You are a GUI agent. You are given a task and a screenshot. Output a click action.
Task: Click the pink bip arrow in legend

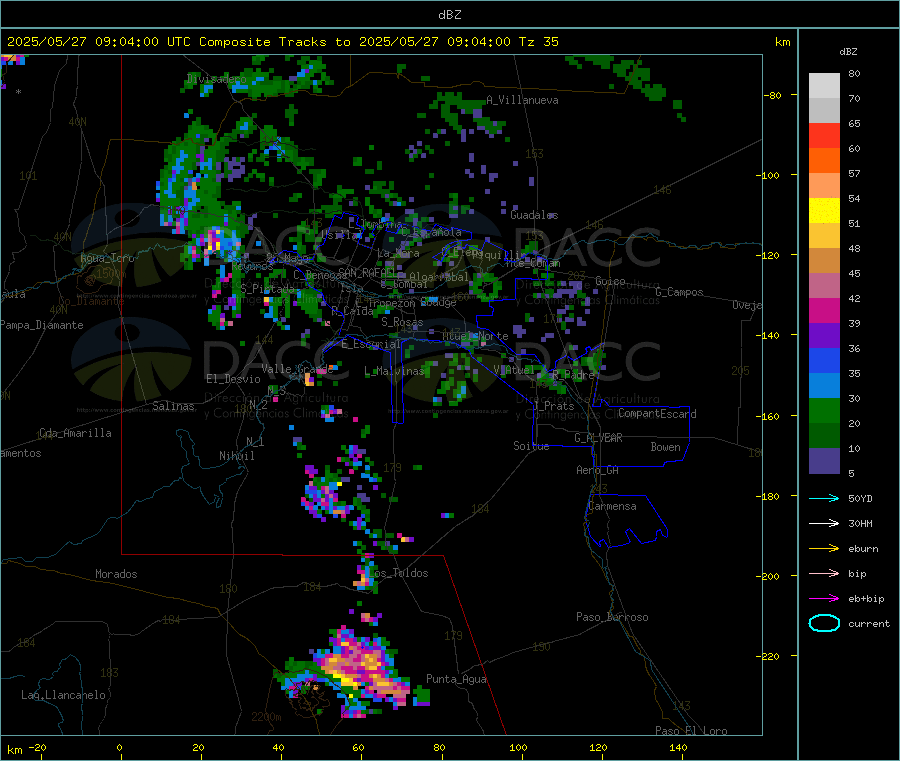point(824,573)
